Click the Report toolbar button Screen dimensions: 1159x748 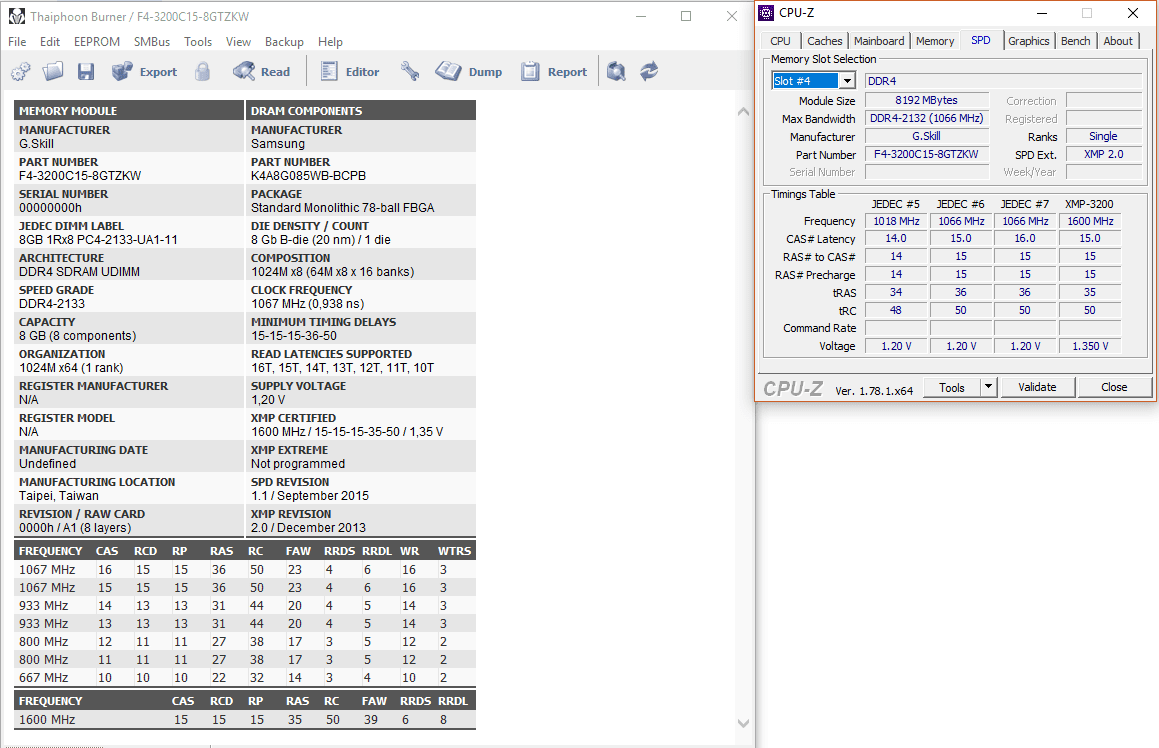tap(554, 72)
